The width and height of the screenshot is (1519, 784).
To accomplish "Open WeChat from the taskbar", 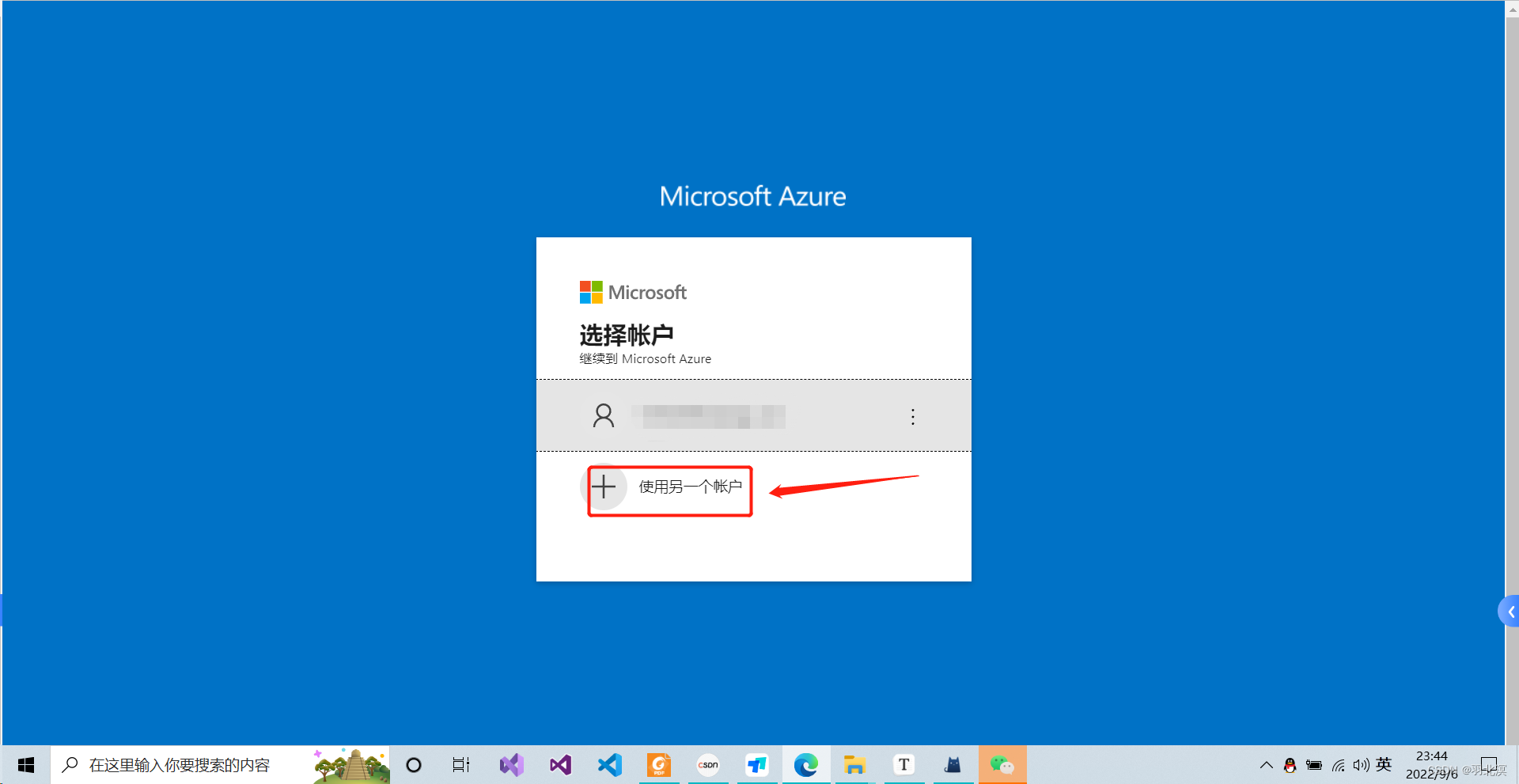I will [1002, 765].
